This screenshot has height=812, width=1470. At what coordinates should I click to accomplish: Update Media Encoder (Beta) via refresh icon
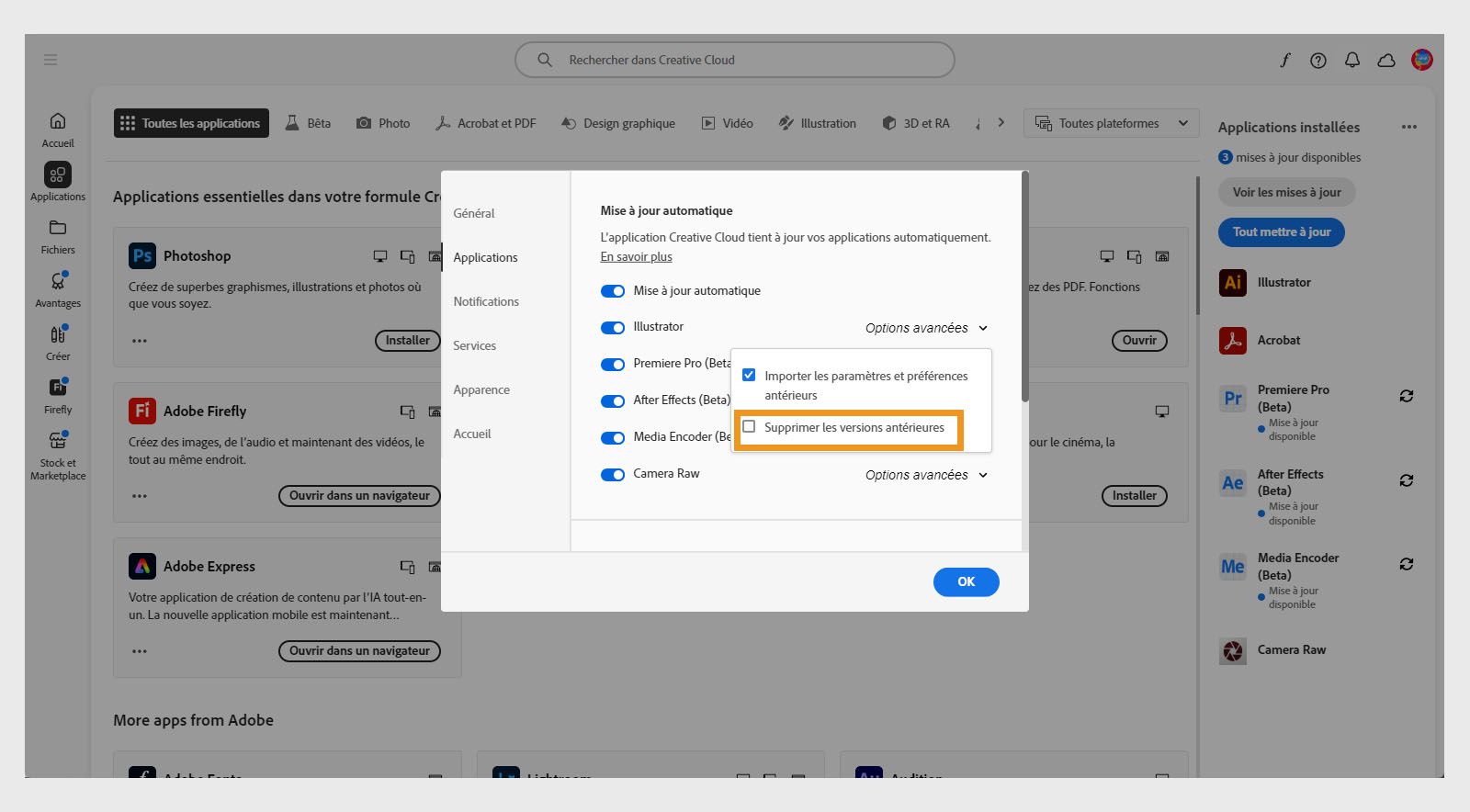coord(1407,564)
